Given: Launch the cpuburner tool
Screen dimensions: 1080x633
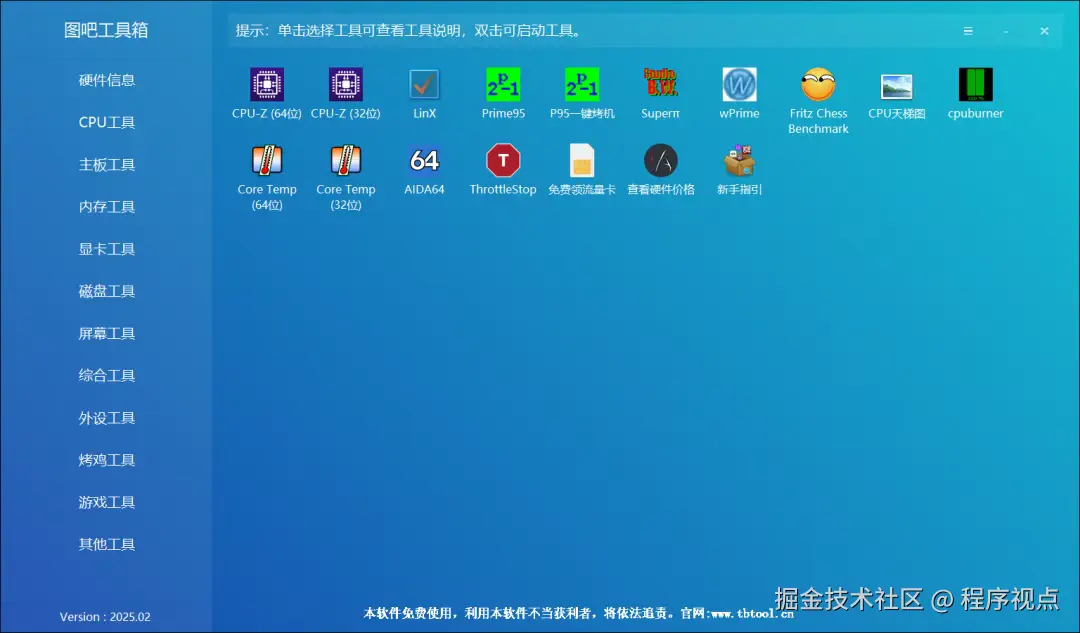Looking at the screenshot, I should 975,94.
